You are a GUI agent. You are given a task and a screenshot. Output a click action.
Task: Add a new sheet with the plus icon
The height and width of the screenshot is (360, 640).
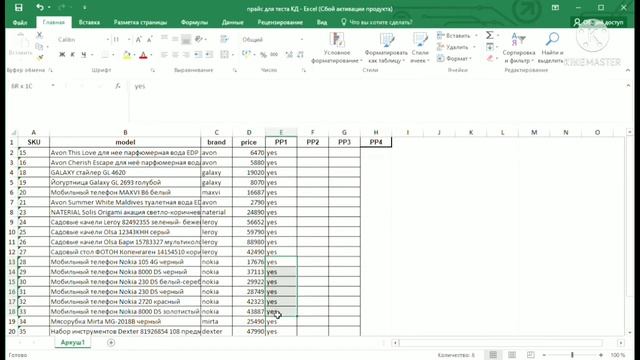point(111,342)
